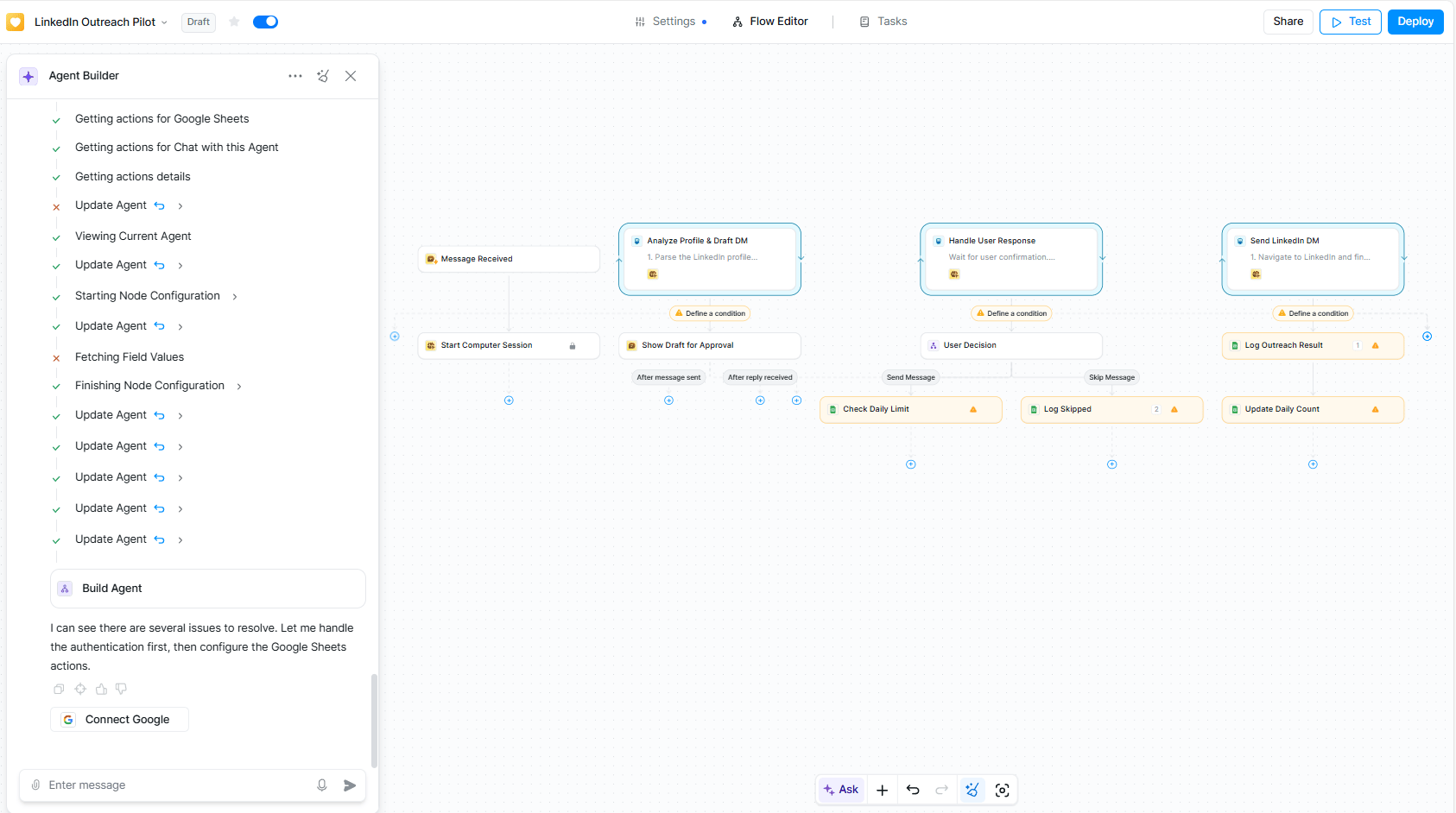Image resolution: width=1456 pixels, height=813 pixels.
Task: Select the Skip Message branch label
Action: click(x=1112, y=377)
